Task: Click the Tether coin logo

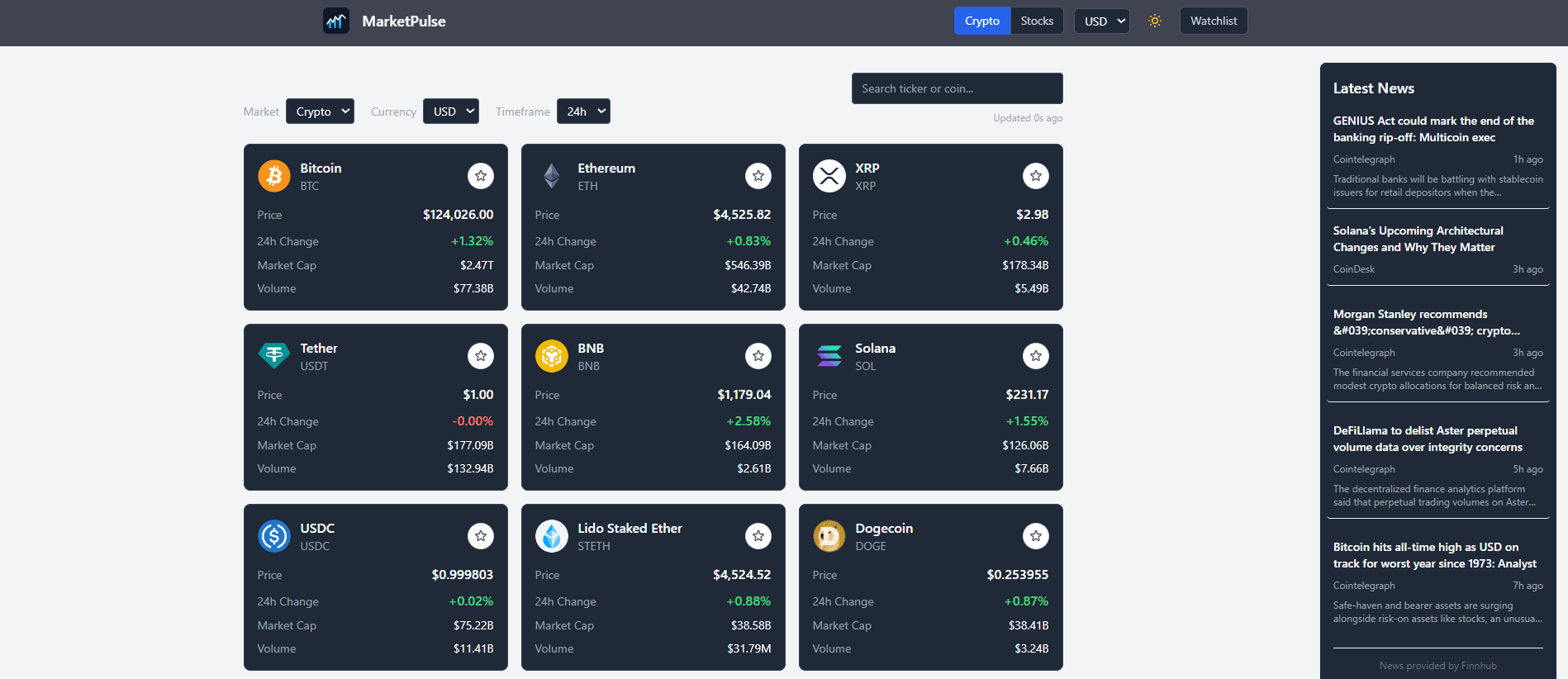Action: (274, 356)
